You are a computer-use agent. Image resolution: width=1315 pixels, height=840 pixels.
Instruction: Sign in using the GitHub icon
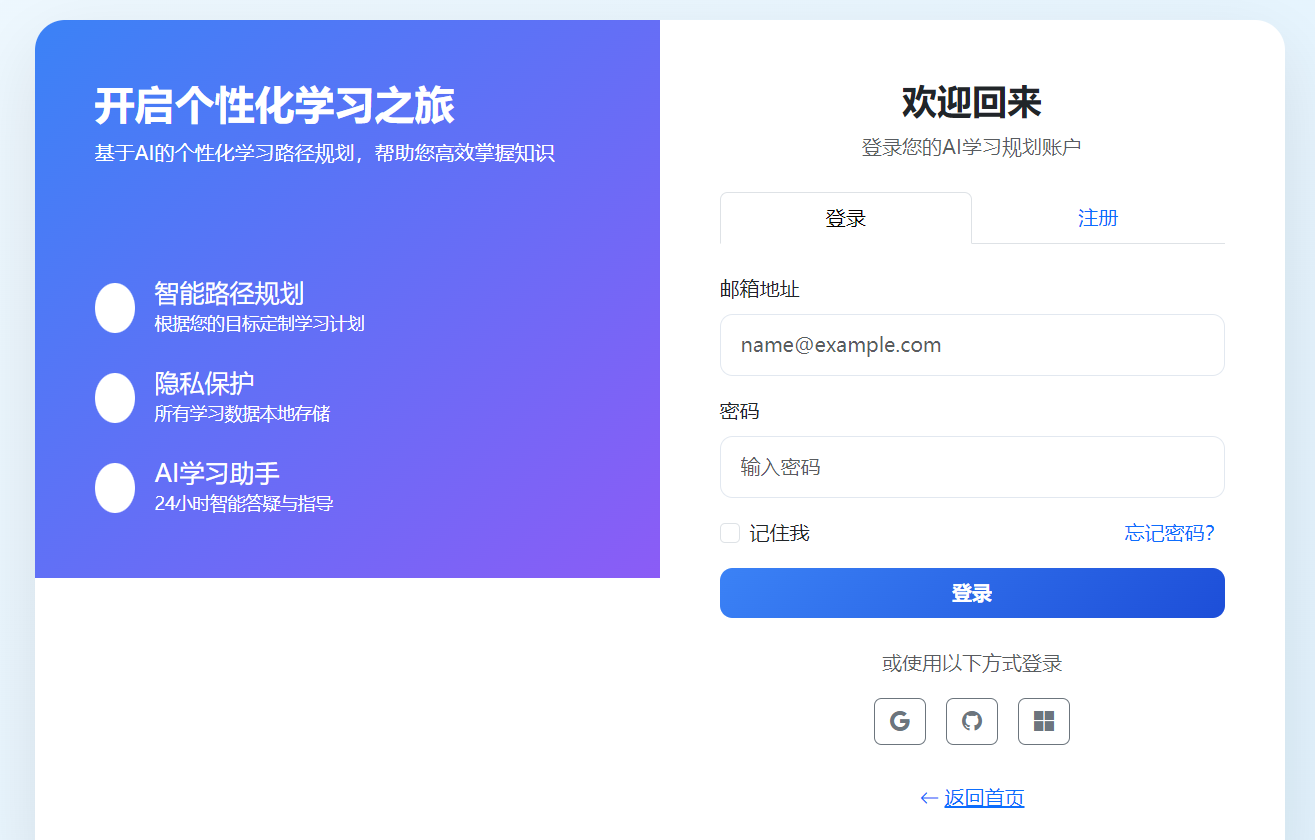(971, 721)
